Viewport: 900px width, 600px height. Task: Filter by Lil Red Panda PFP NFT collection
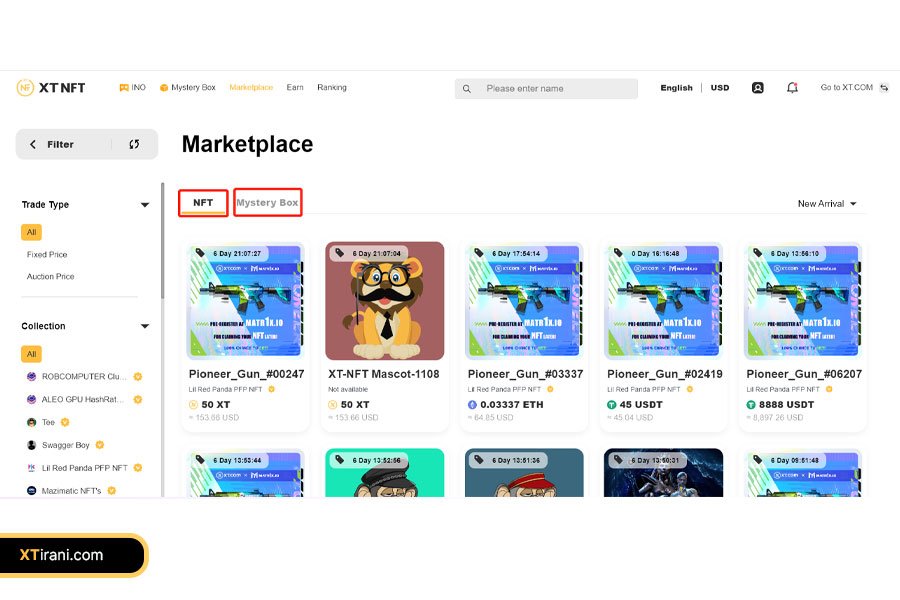pos(84,468)
